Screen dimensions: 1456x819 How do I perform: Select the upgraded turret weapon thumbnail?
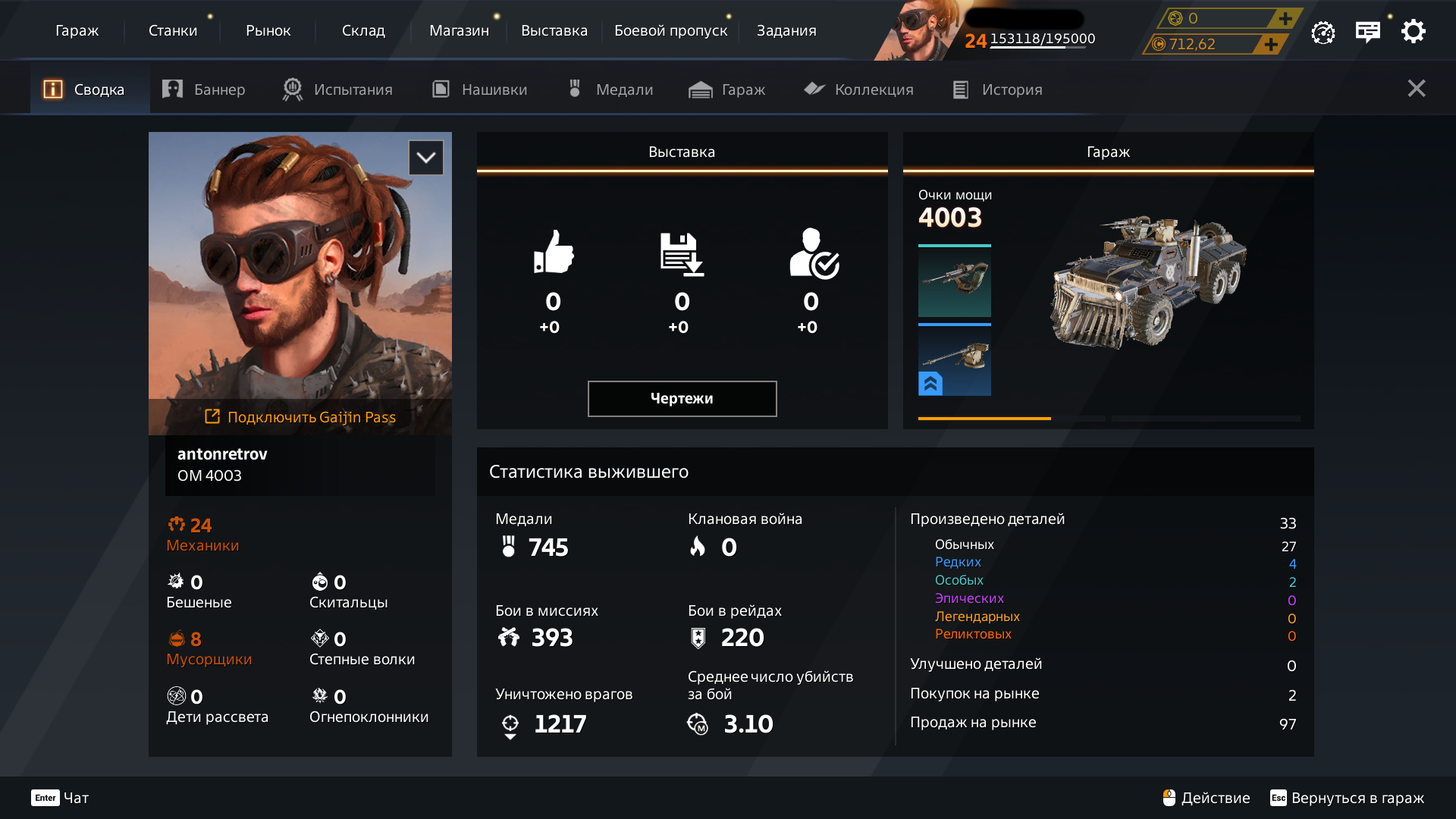954,360
